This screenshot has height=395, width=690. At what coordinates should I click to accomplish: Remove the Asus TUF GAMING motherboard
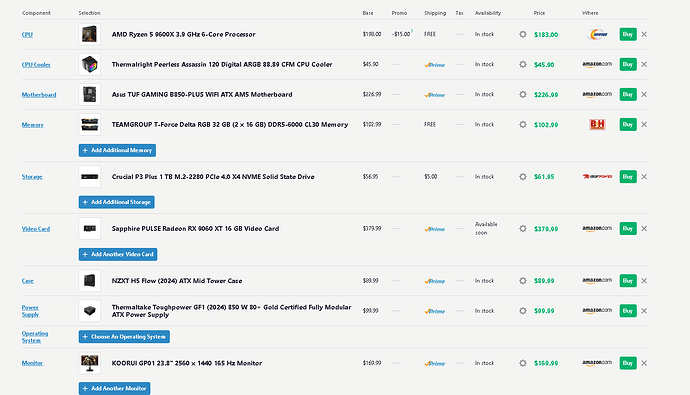(x=644, y=95)
